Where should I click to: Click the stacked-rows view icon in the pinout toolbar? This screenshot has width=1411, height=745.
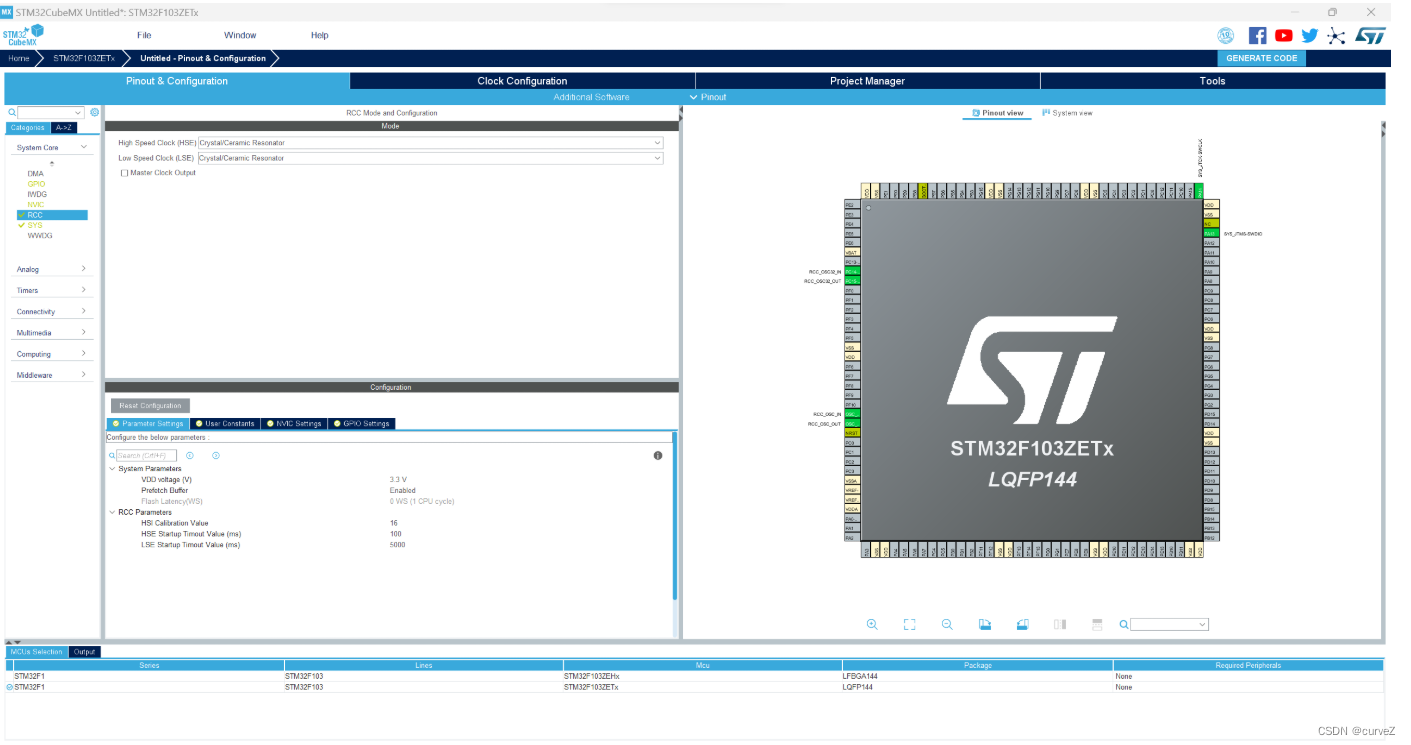(x=1096, y=624)
